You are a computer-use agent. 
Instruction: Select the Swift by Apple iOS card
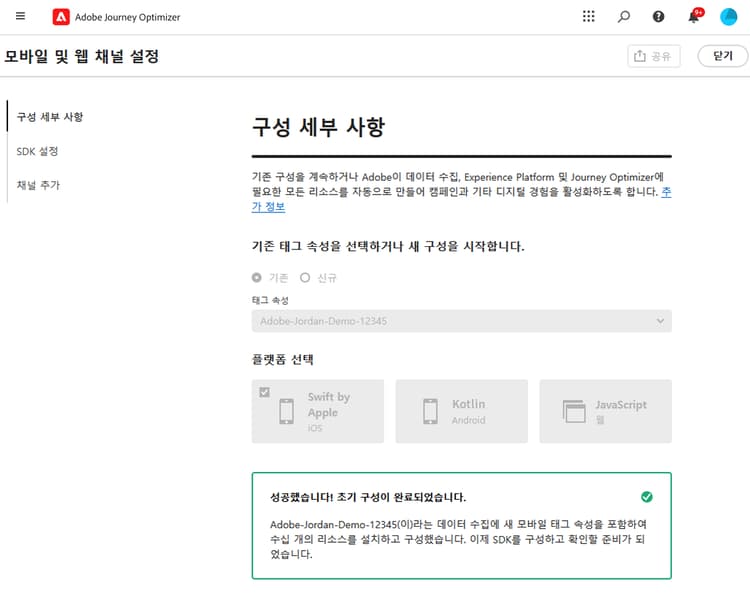pos(318,411)
